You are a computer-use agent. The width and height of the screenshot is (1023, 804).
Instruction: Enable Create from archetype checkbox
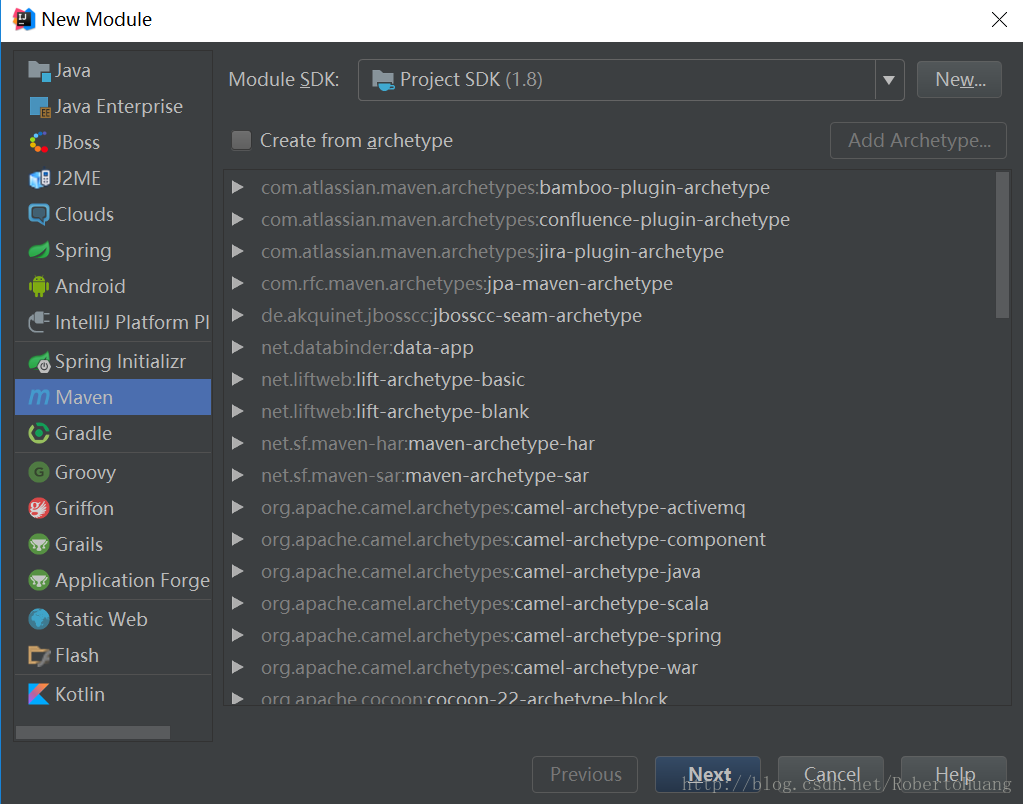(241, 141)
